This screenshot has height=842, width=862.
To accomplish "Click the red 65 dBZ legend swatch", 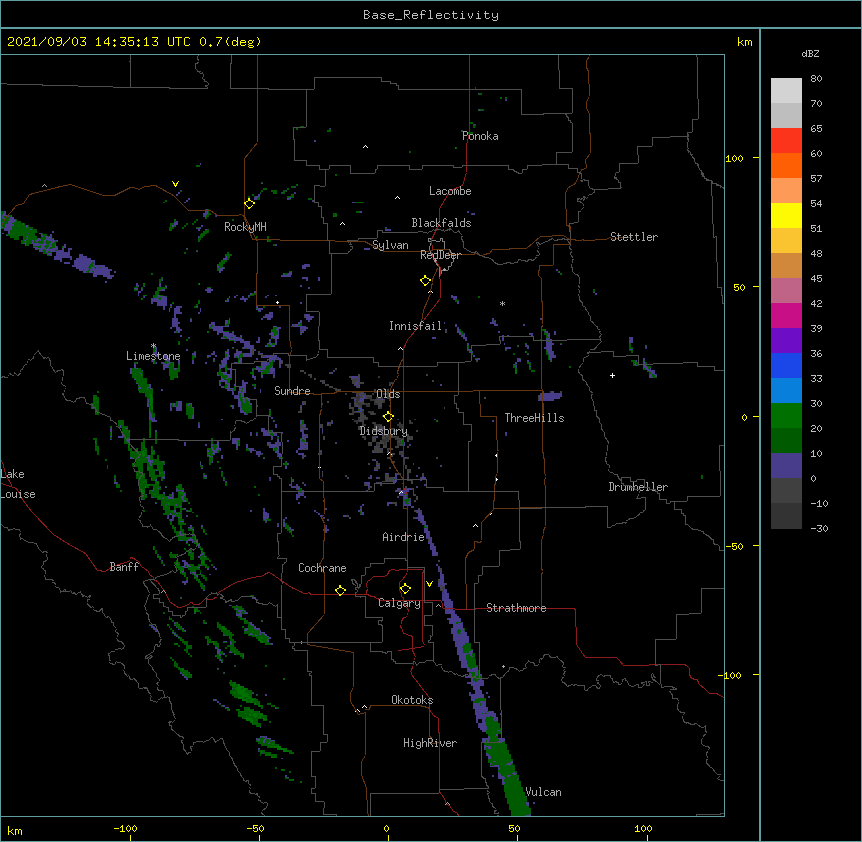I will coord(786,140).
